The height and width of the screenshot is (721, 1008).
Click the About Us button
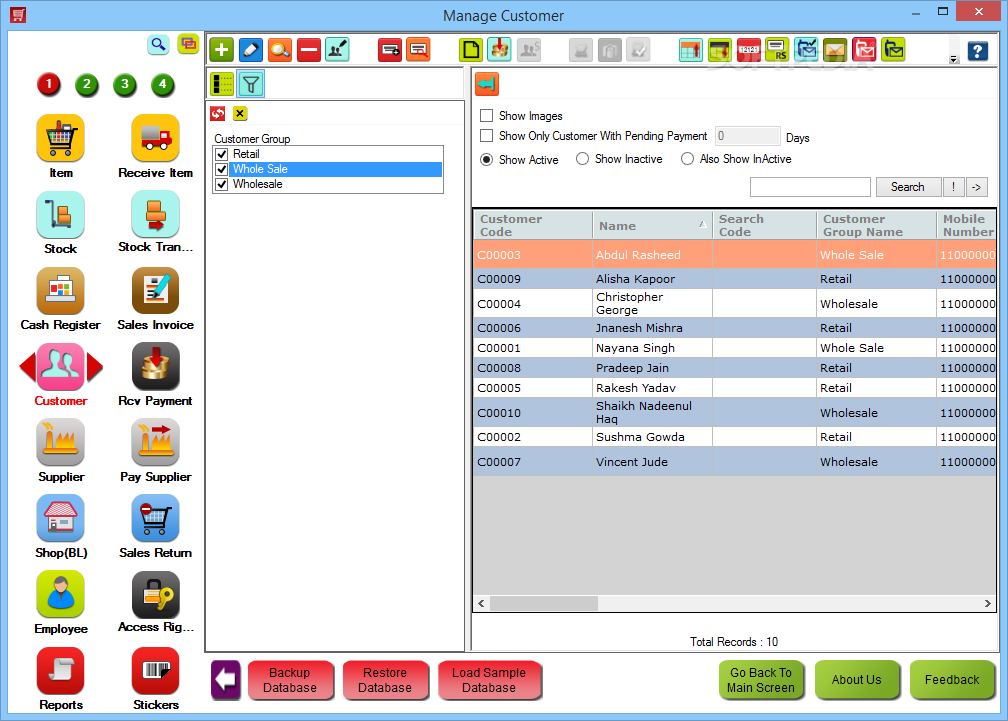click(857, 680)
